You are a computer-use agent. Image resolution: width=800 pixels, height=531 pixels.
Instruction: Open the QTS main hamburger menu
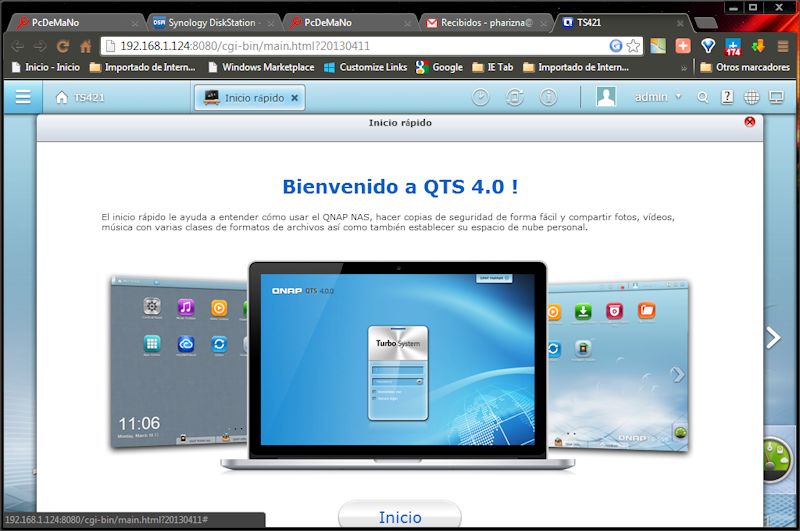point(23,97)
